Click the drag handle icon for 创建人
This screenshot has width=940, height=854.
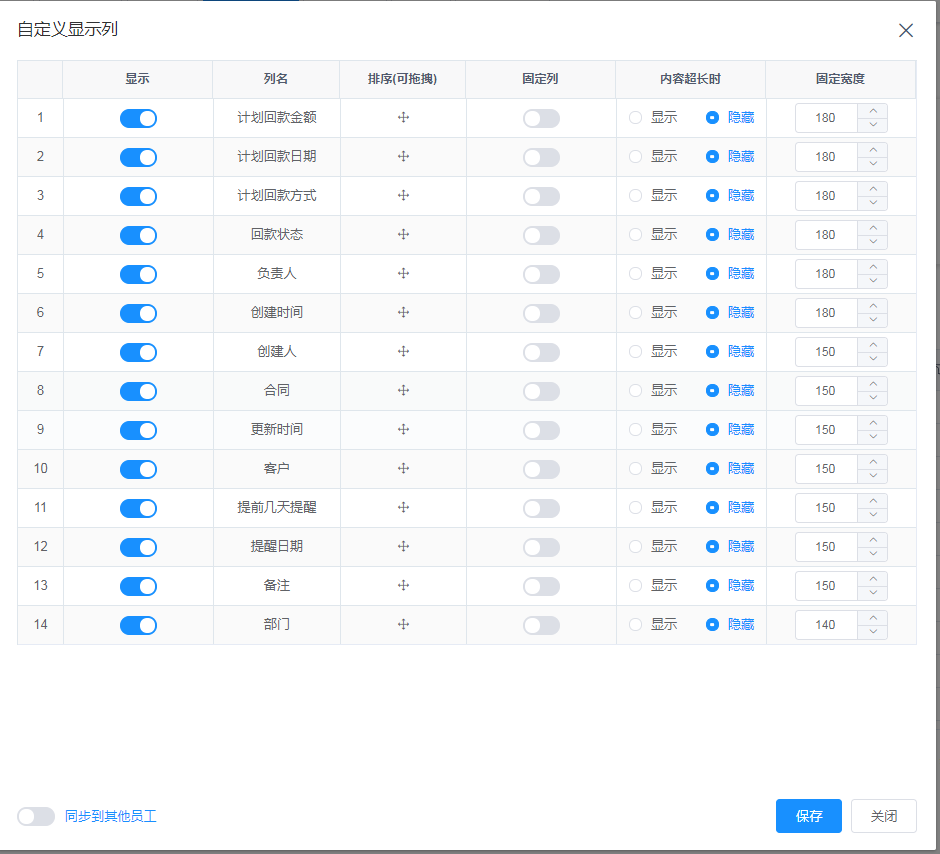coord(404,352)
